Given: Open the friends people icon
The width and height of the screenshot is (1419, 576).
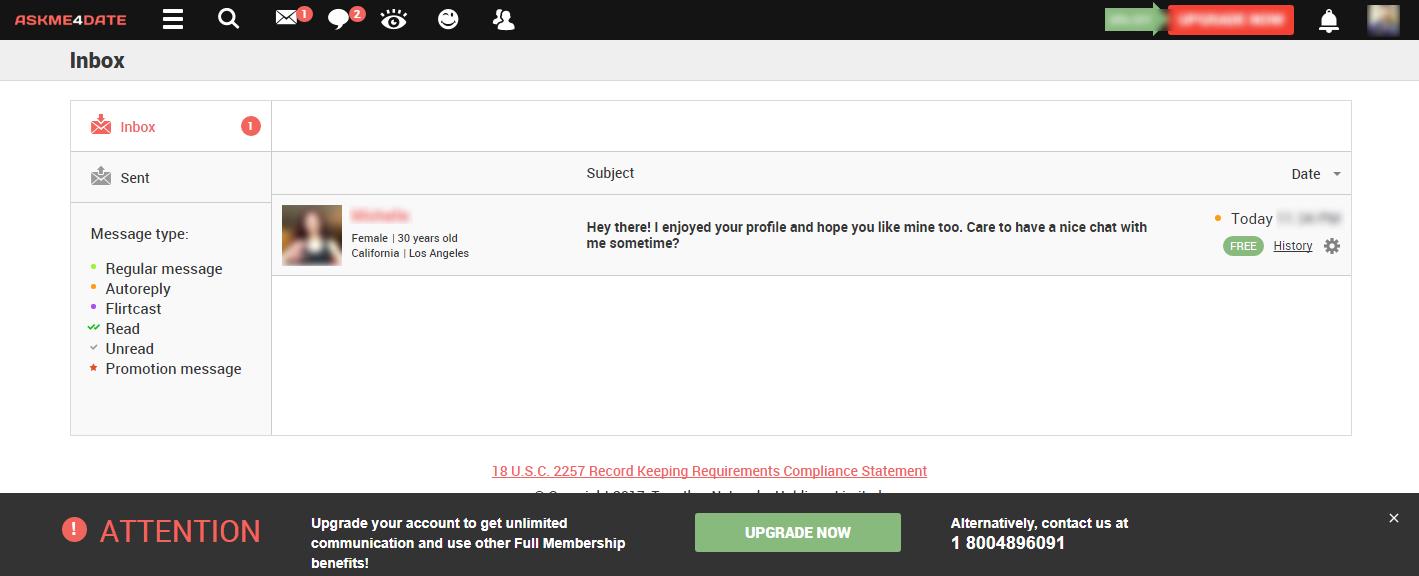Looking at the screenshot, I should coord(503,20).
